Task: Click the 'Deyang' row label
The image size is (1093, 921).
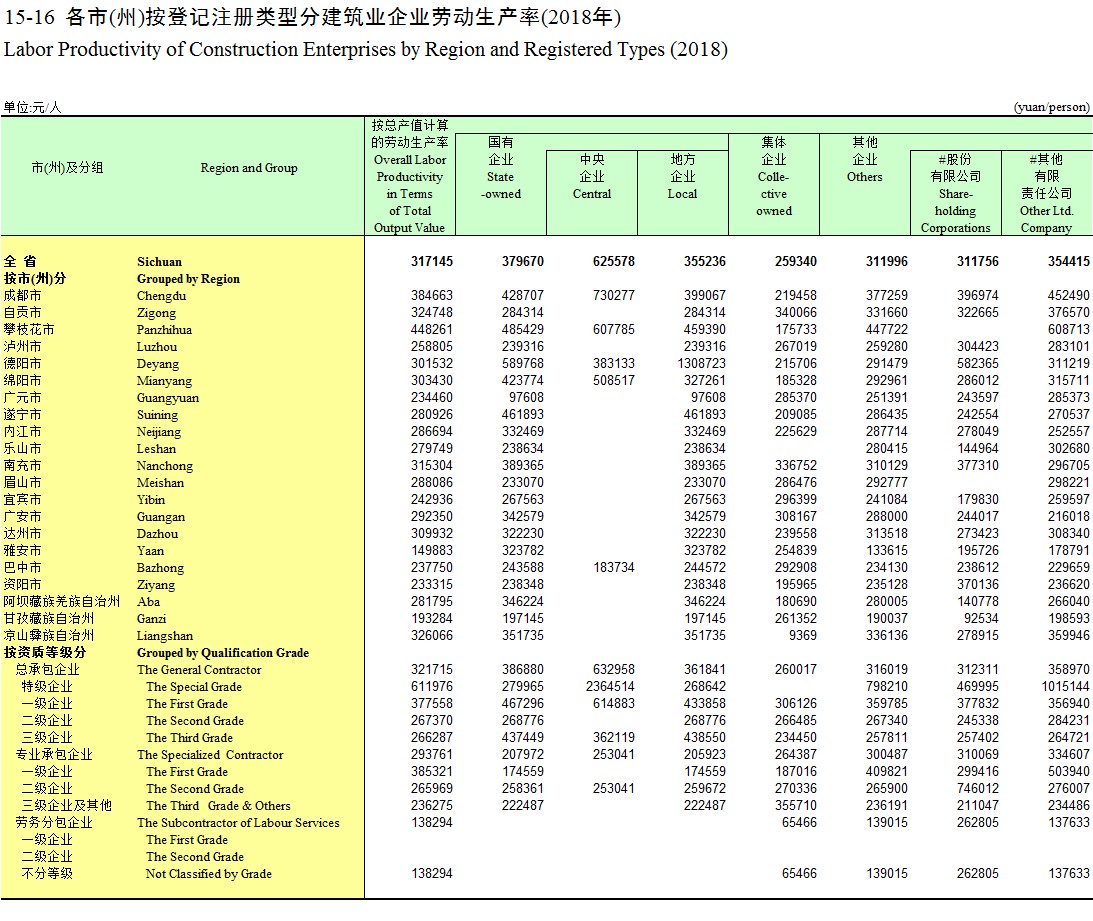Action: (158, 364)
